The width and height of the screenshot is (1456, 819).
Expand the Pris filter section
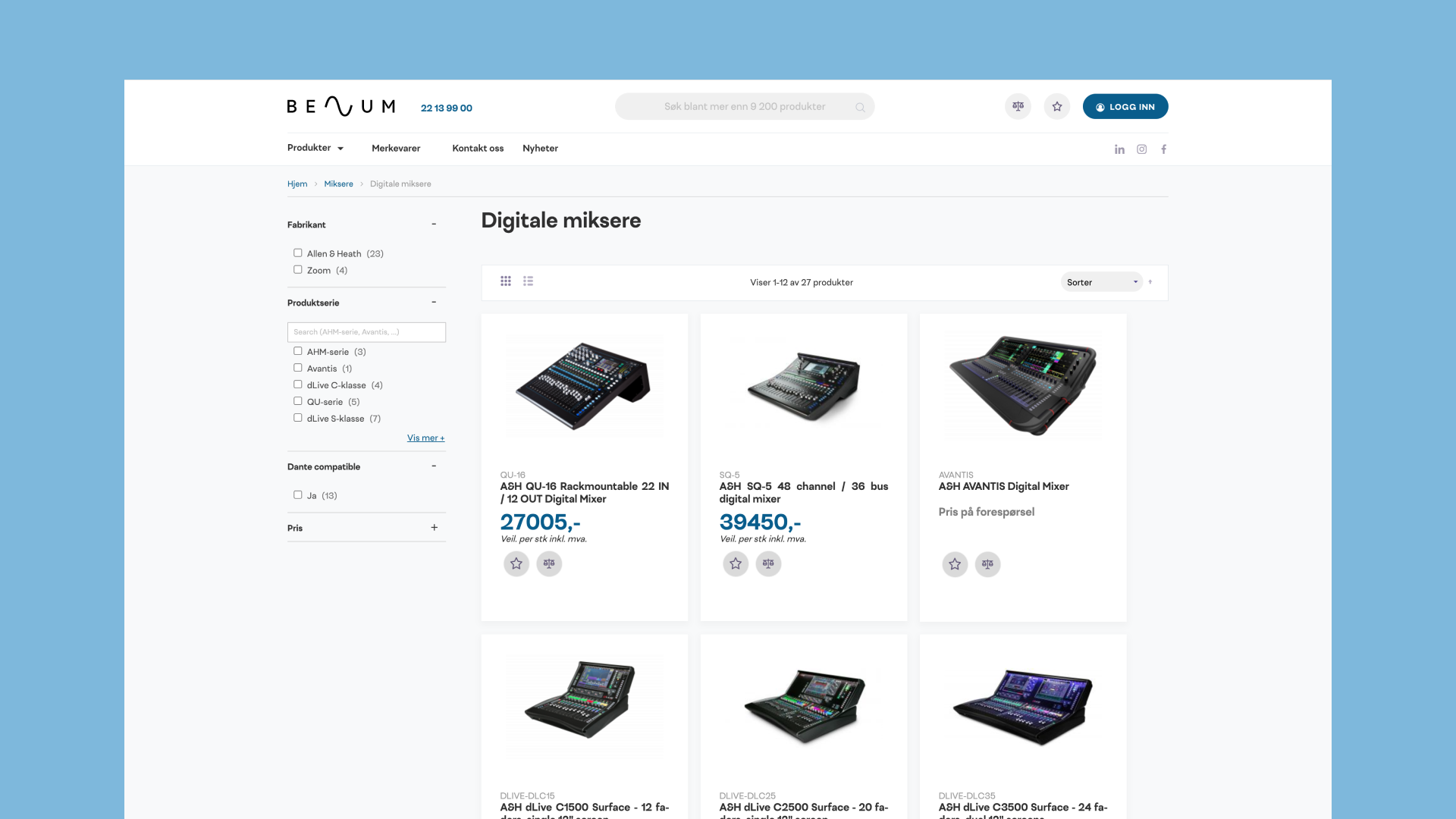435,528
